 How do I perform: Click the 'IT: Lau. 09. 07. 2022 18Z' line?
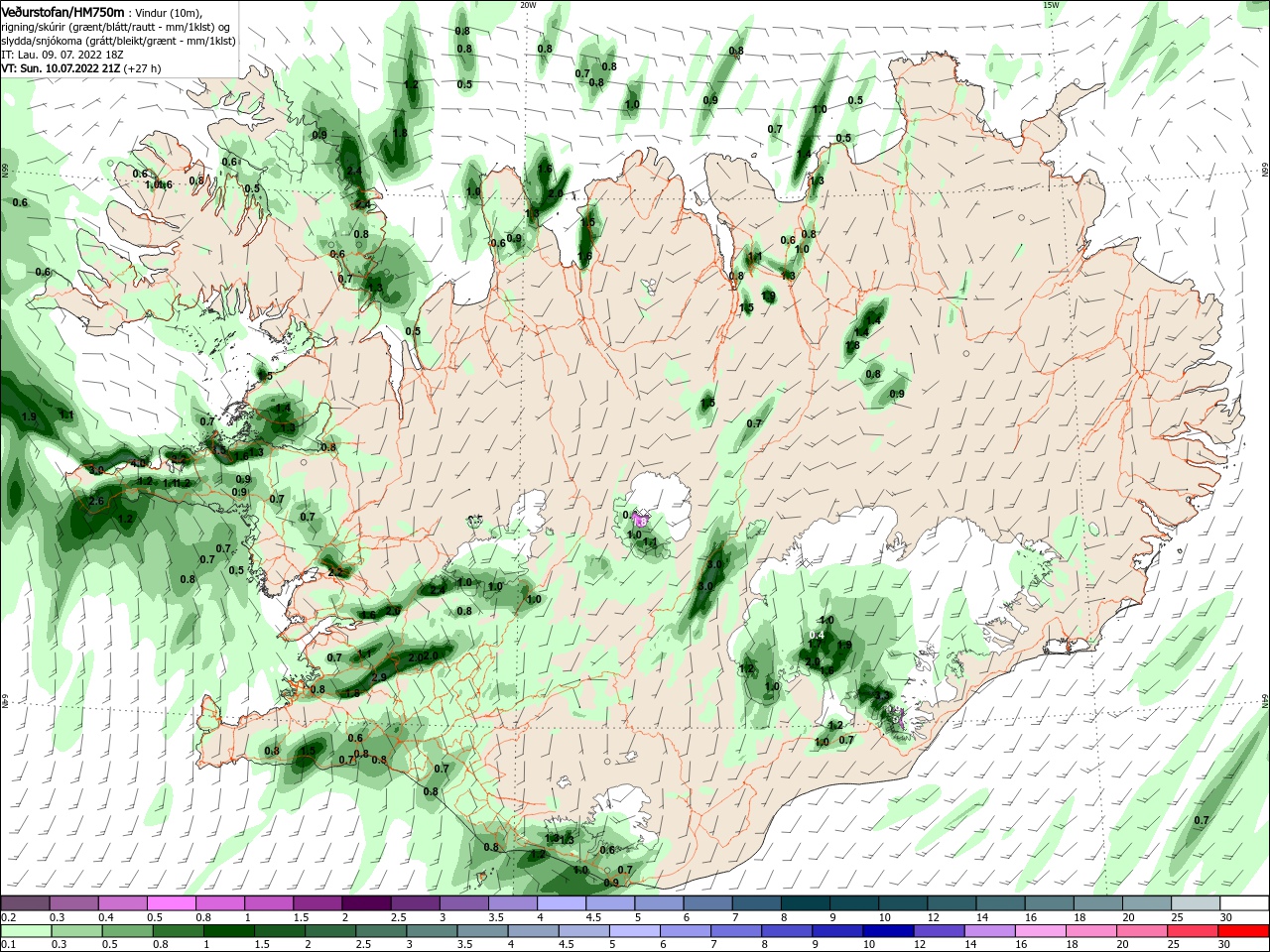coord(61,55)
